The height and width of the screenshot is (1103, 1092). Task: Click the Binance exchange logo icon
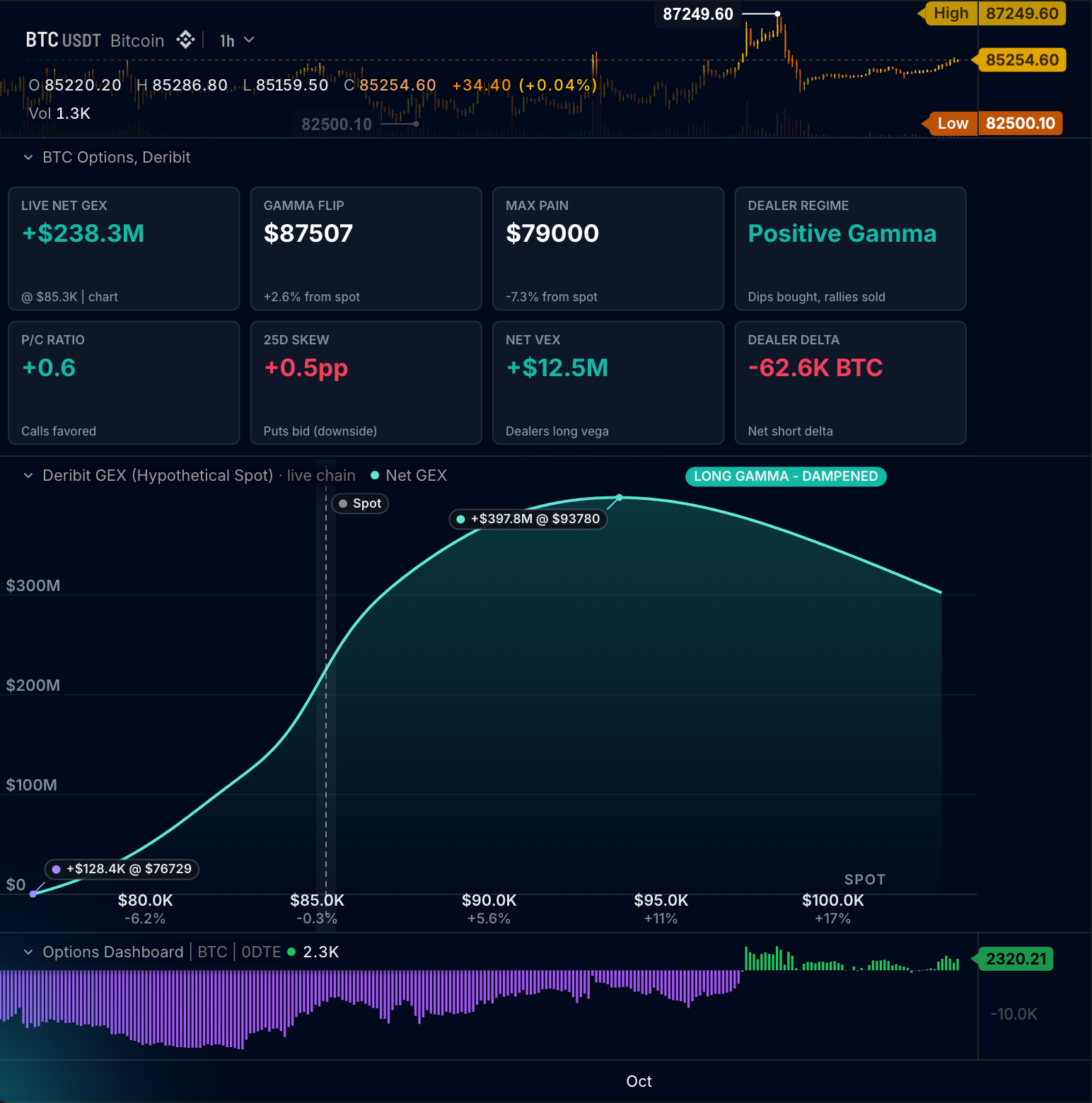click(185, 40)
